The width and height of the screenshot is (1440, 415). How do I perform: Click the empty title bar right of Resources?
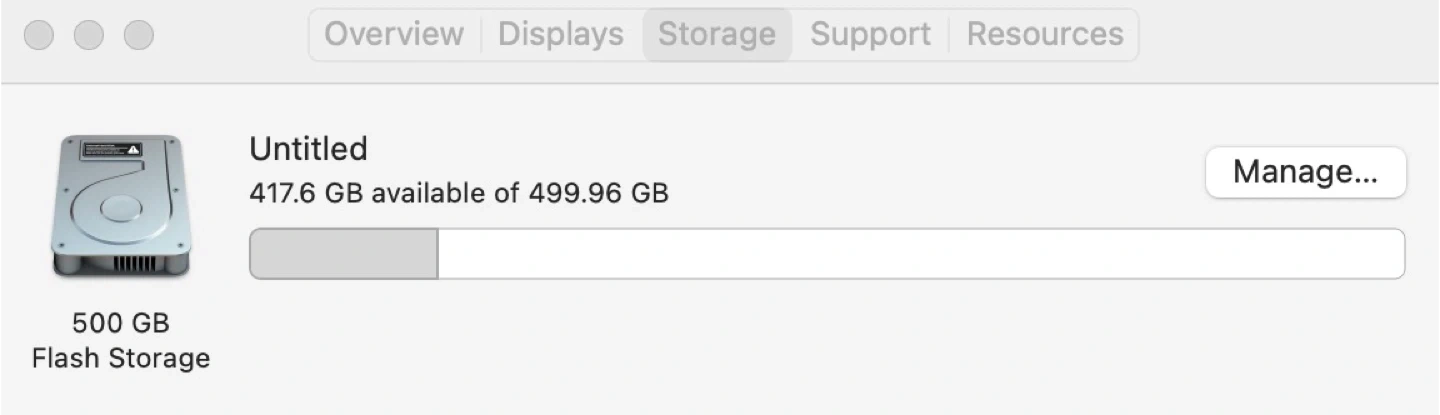coord(1290,35)
